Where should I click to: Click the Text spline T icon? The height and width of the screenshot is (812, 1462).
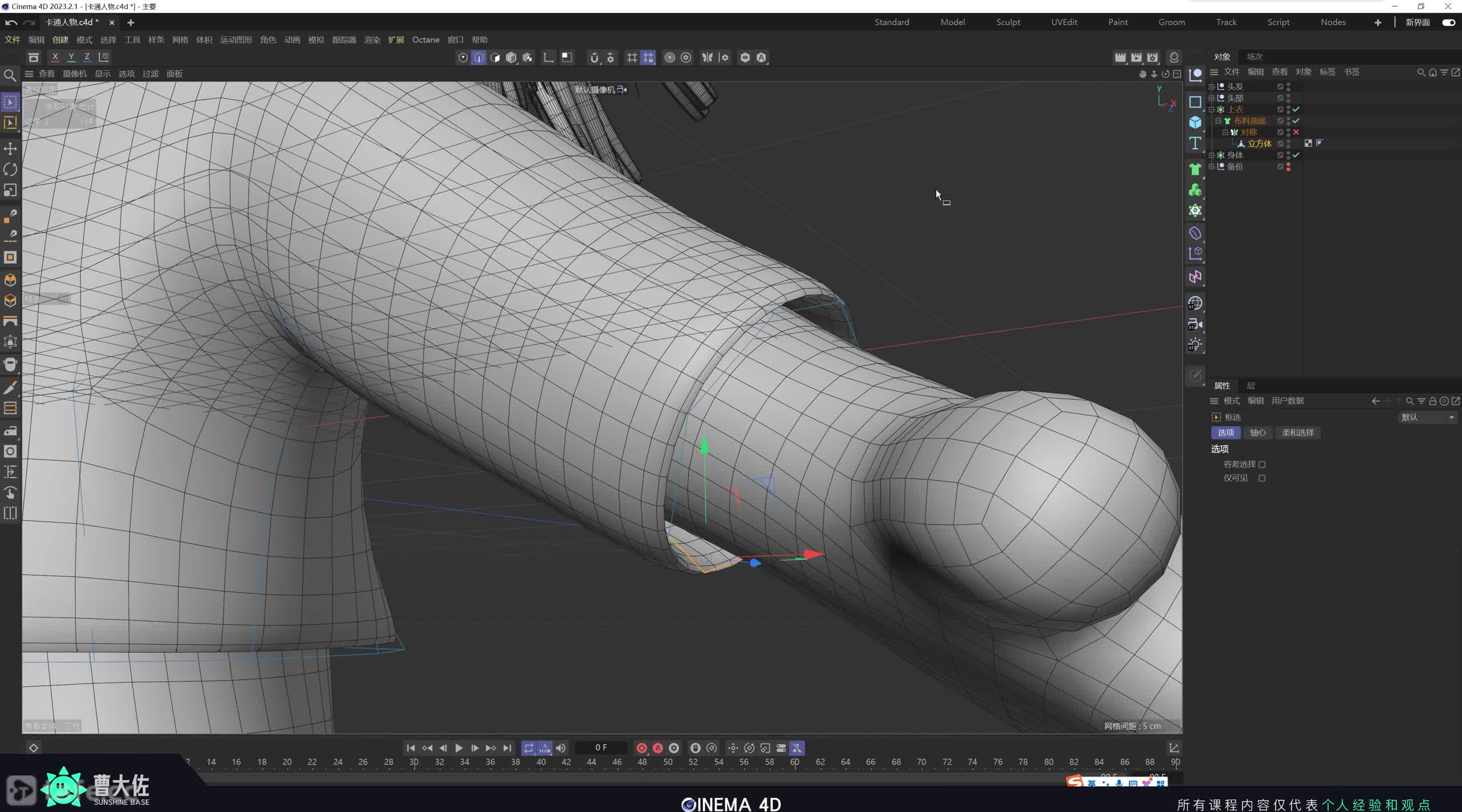pos(1195,143)
